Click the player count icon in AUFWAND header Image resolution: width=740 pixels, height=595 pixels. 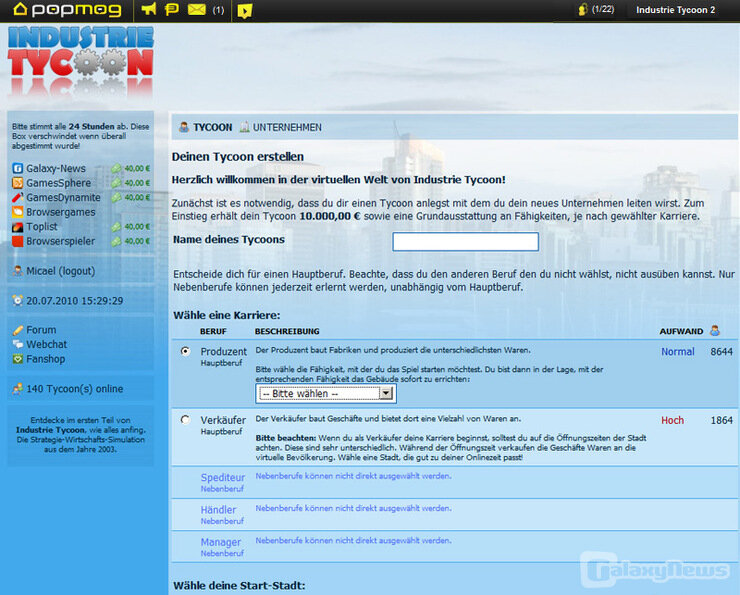(x=715, y=330)
